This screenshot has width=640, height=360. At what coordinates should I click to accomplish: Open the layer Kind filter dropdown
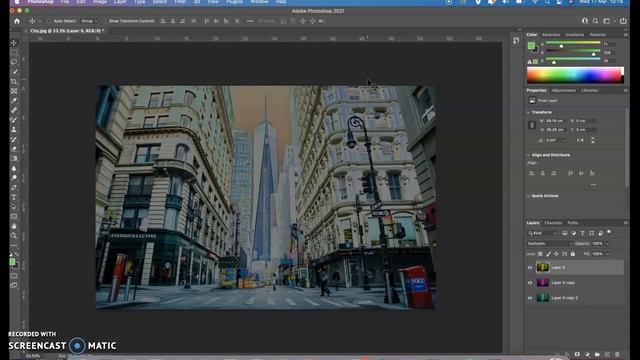tap(542, 233)
